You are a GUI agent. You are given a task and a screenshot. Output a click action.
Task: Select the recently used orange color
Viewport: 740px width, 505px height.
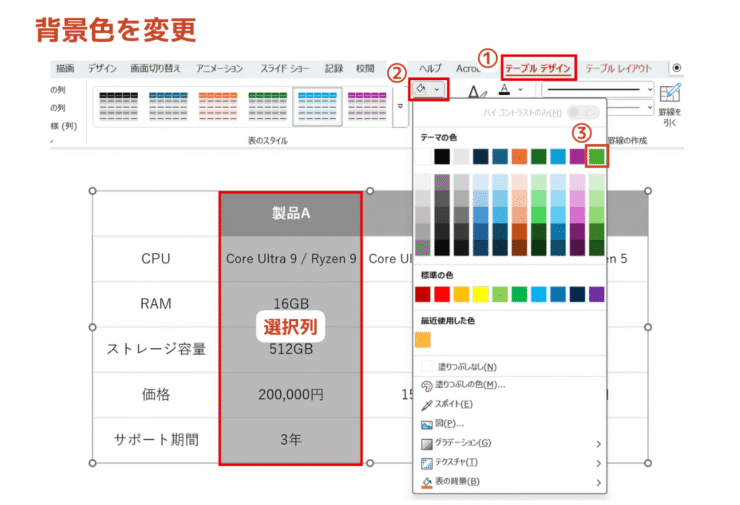coord(423,340)
